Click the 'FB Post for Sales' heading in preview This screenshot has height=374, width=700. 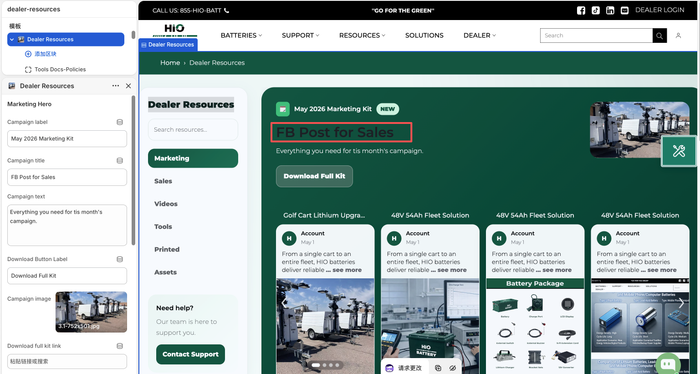pos(335,133)
